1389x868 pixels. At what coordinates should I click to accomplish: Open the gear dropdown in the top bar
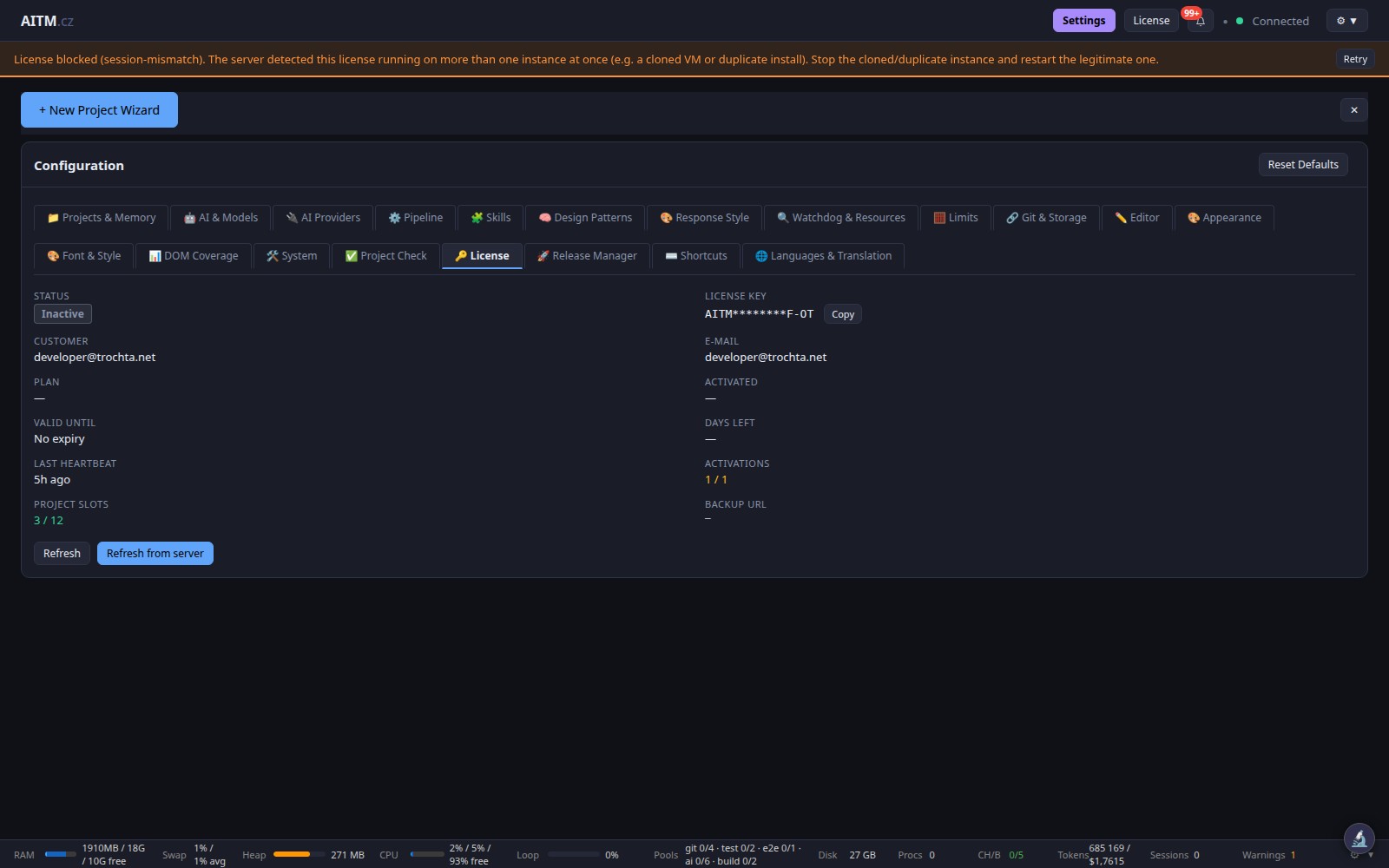[x=1346, y=21]
